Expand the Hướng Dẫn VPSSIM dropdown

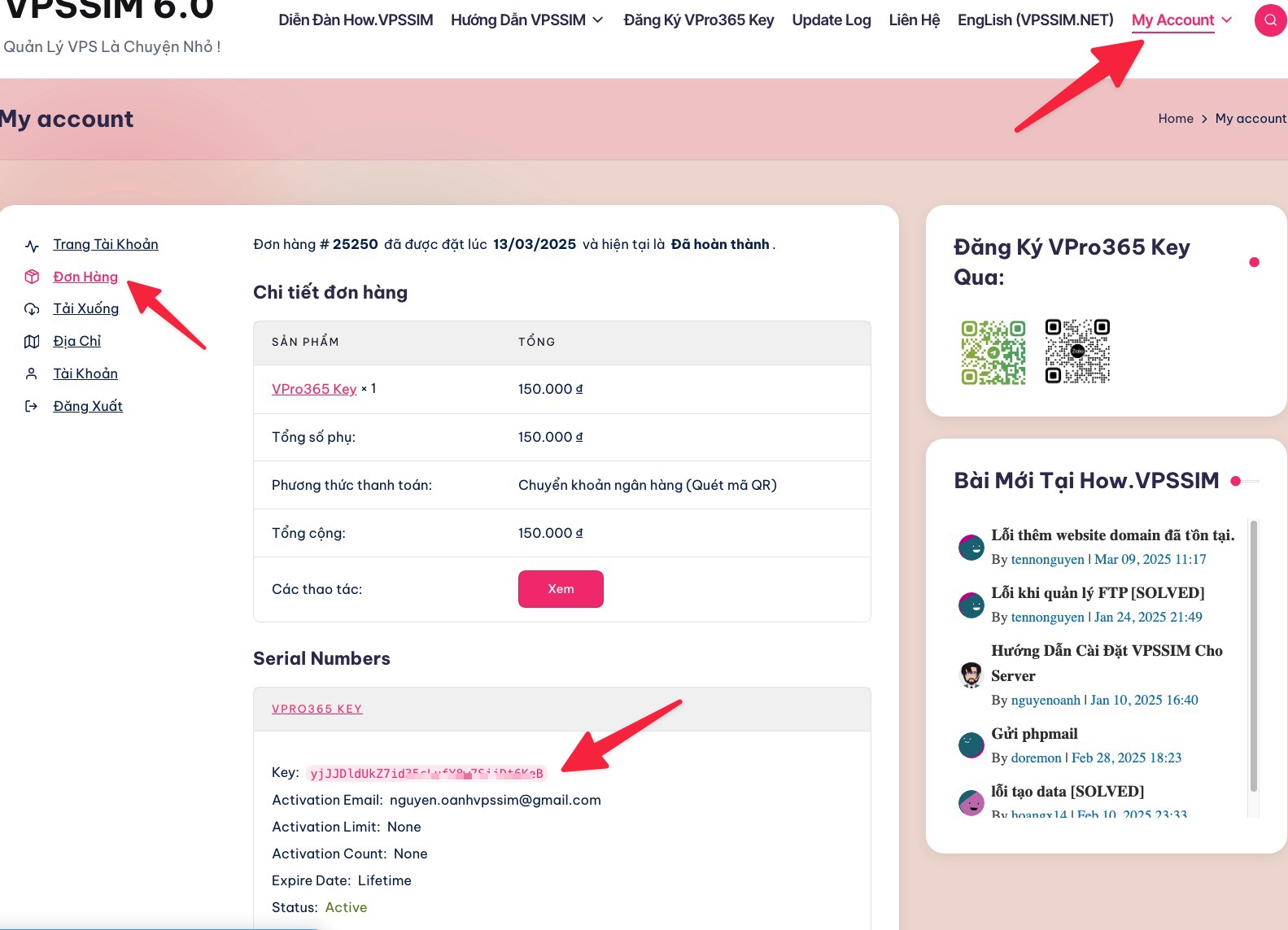click(x=598, y=20)
